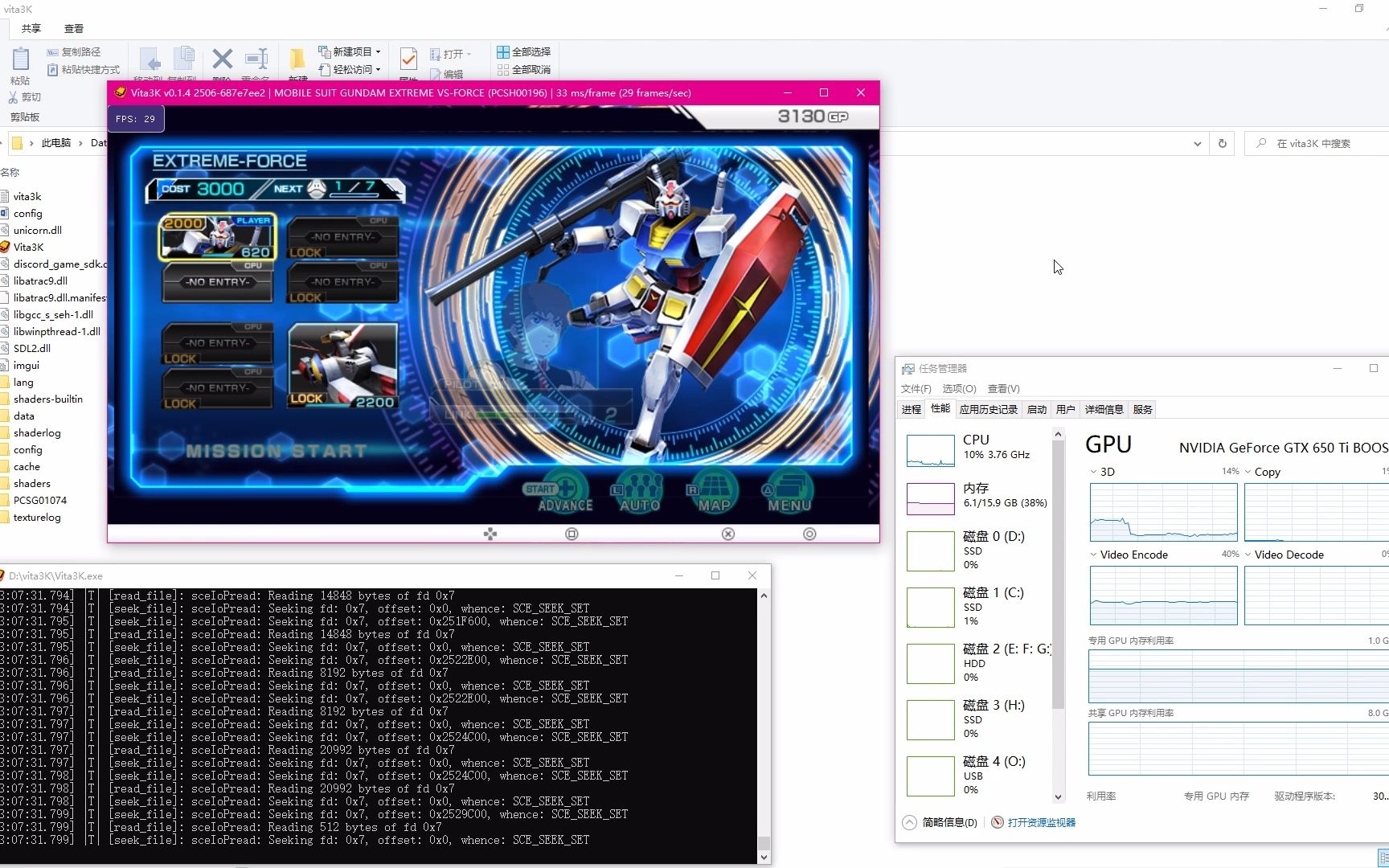Screen dimensions: 1389x868
Task: Click the Properties checkmark icon in Explorer ribbon
Action: point(408,59)
